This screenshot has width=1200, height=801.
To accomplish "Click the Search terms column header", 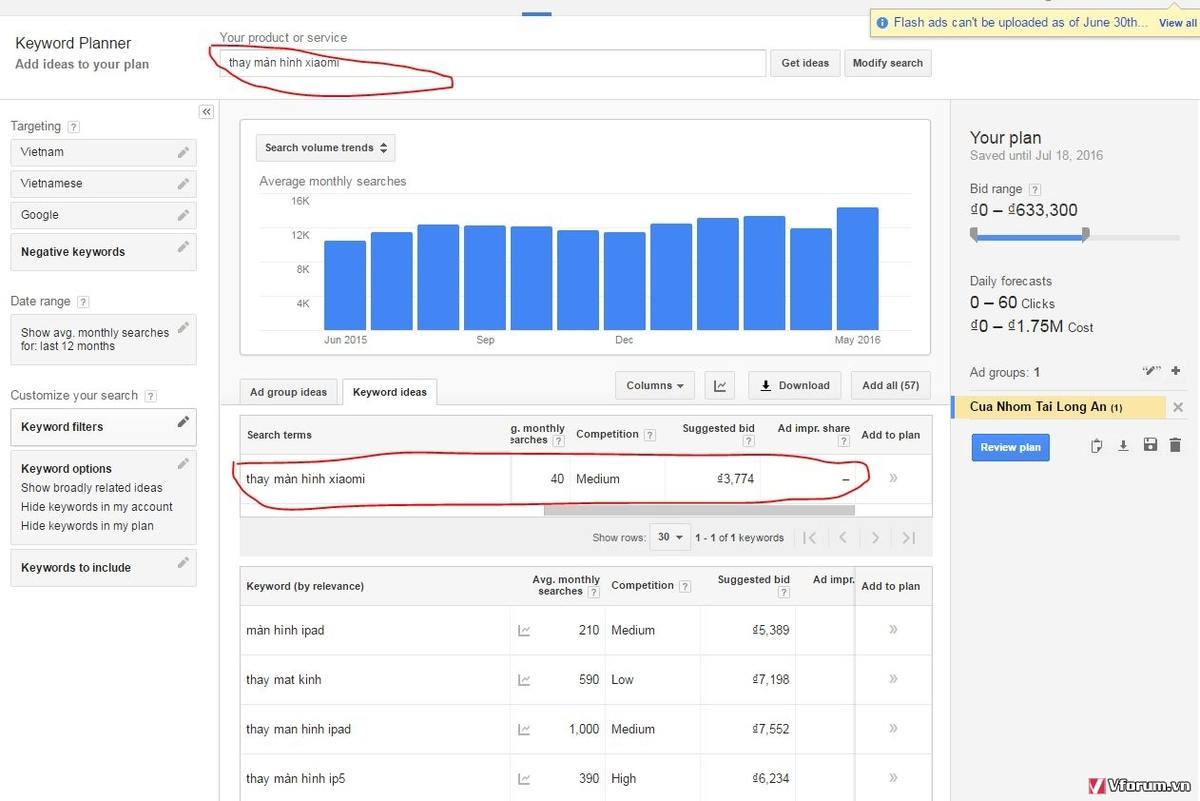I will [279, 435].
